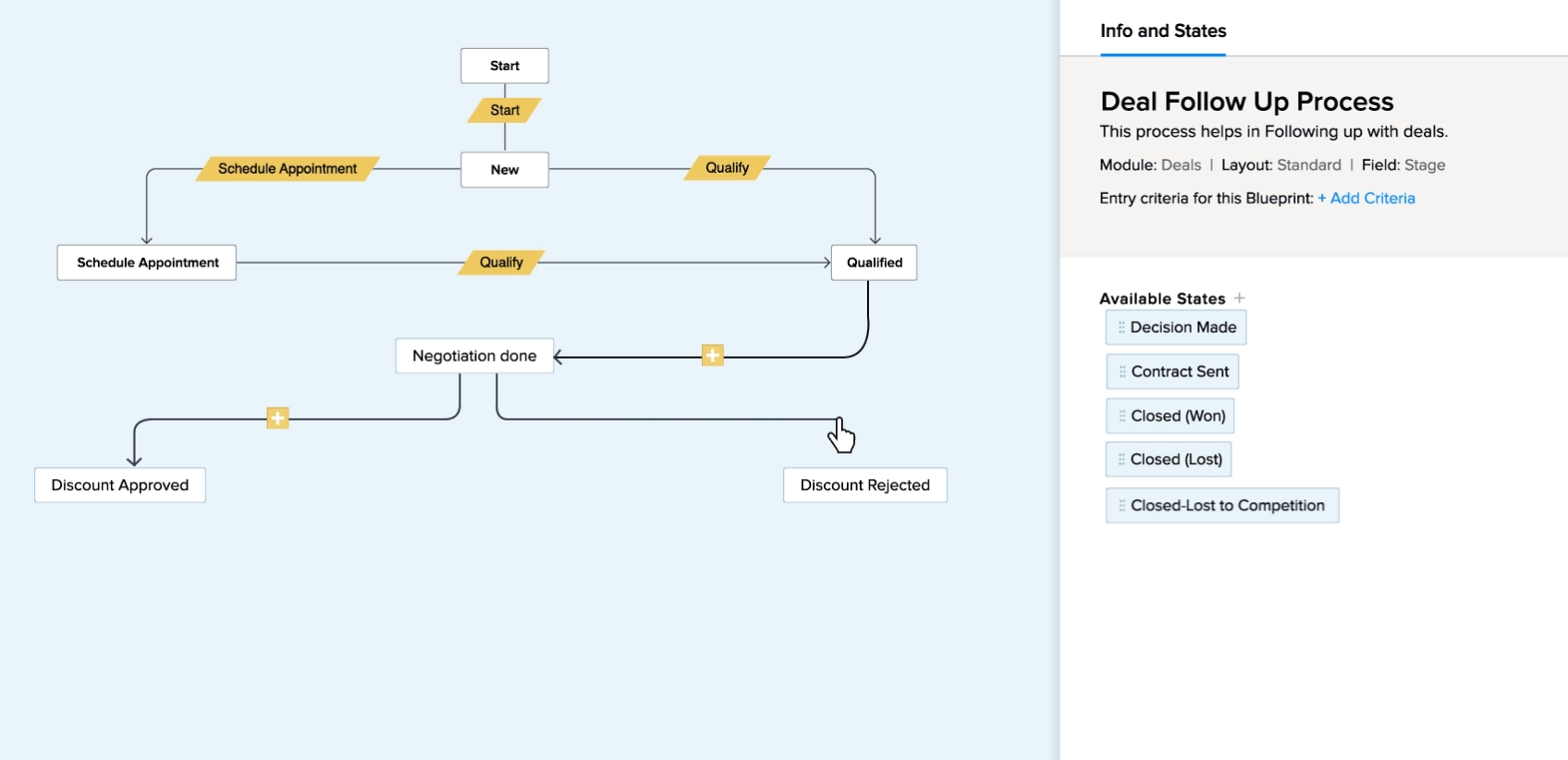This screenshot has height=760, width=1568.
Task: Add a new available state plus icon
Action: (x=1240, y=298)
